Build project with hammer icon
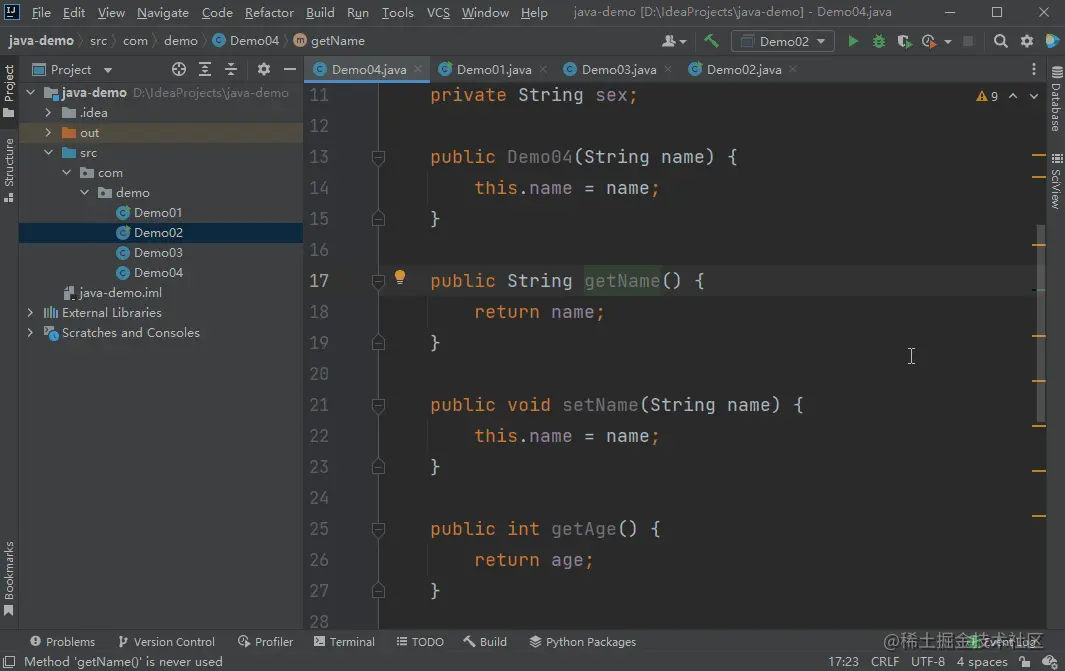1065x671 pixels. tap(711, 41)
